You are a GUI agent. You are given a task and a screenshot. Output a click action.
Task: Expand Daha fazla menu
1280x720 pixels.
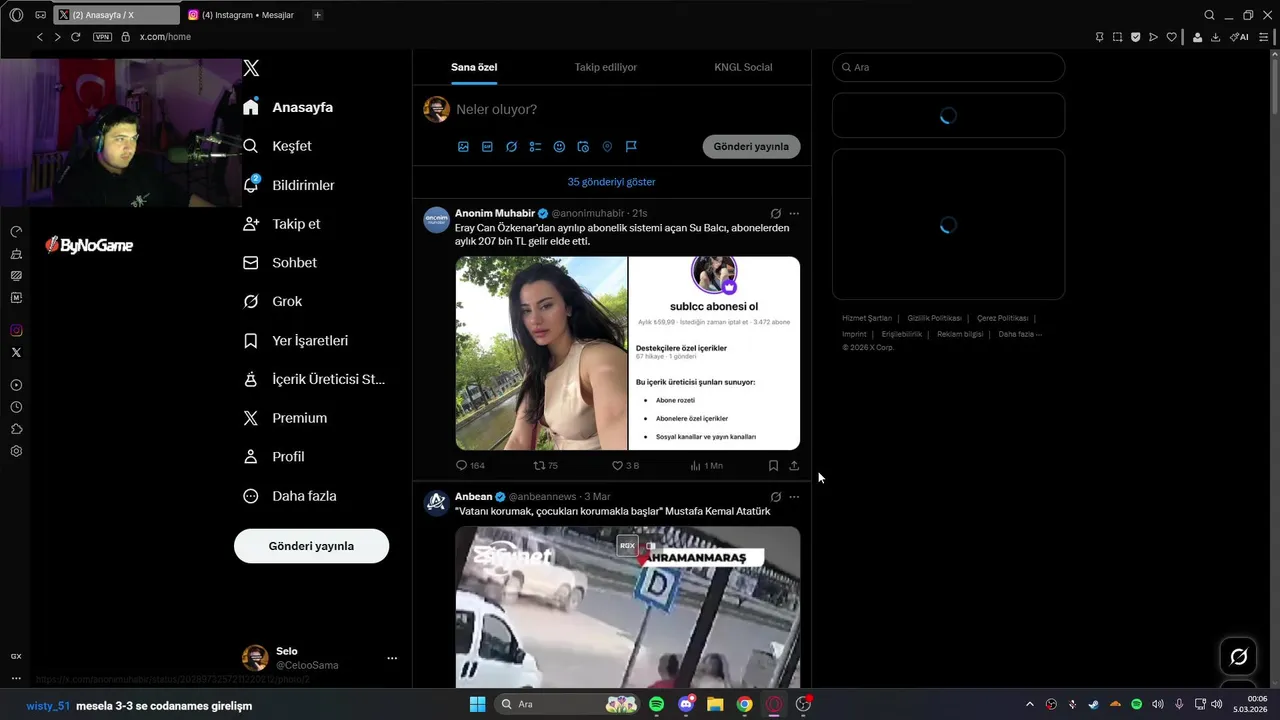(290, 496)
